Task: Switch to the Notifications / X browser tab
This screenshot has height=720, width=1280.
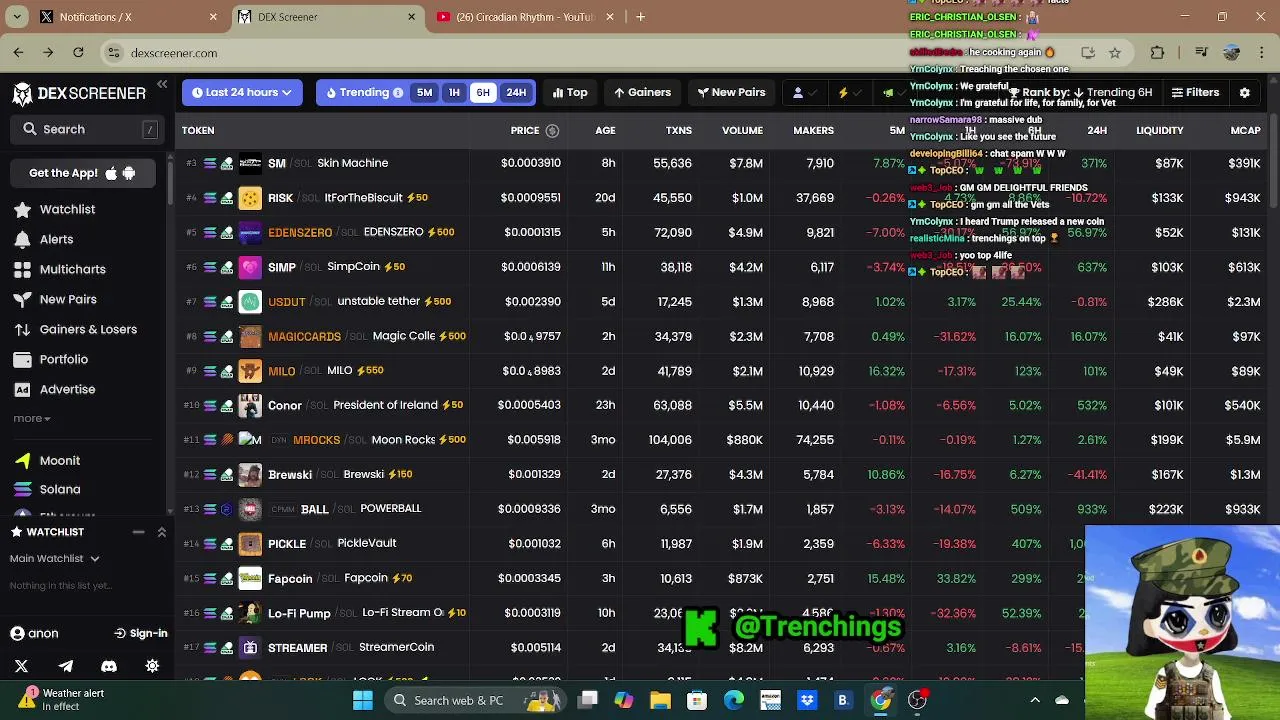Action: pos(128,17)
